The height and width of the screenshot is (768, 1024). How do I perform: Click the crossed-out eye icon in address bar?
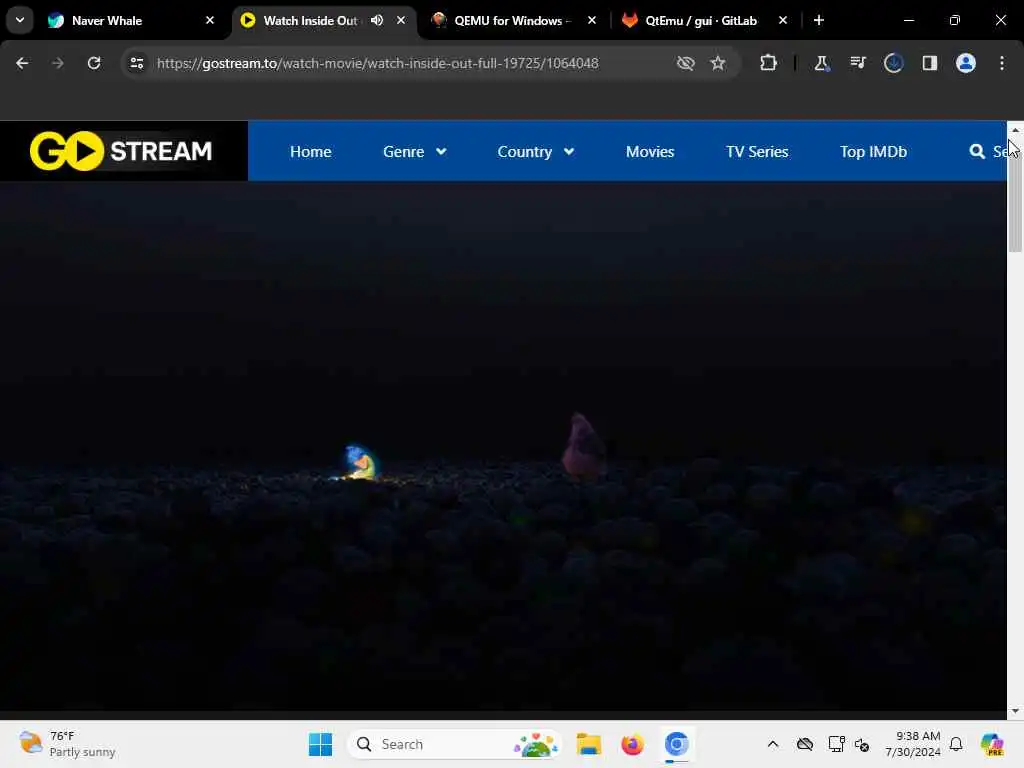click(685, 63)
